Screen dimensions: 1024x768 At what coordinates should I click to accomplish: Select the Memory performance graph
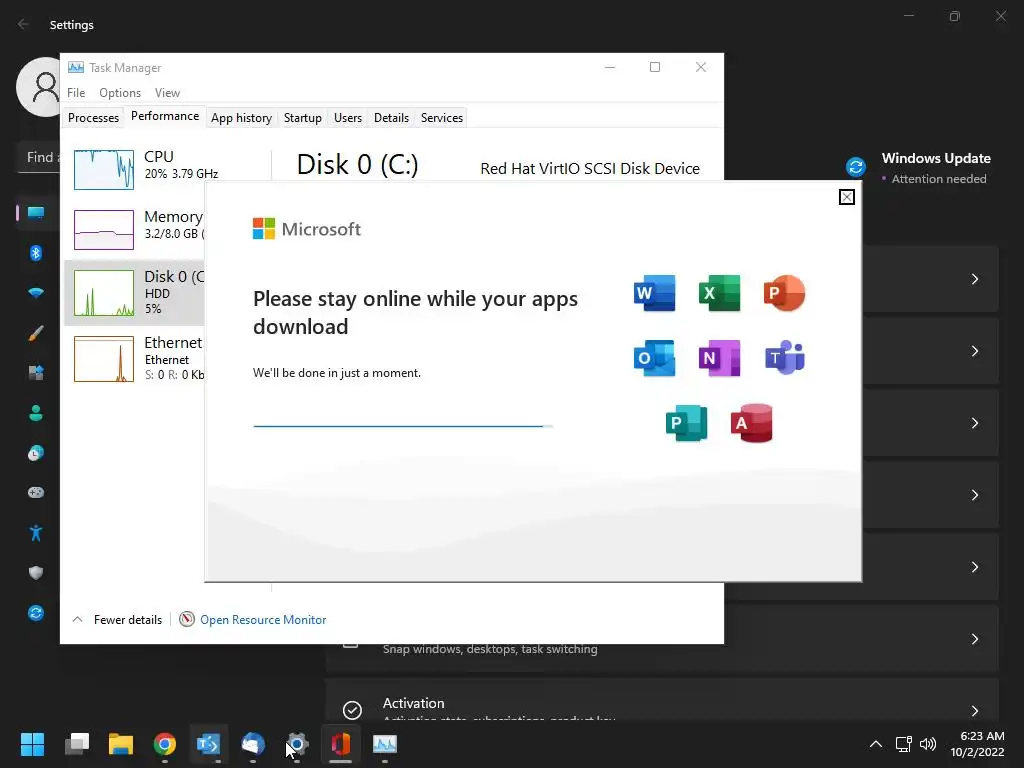tap(104, 229)
